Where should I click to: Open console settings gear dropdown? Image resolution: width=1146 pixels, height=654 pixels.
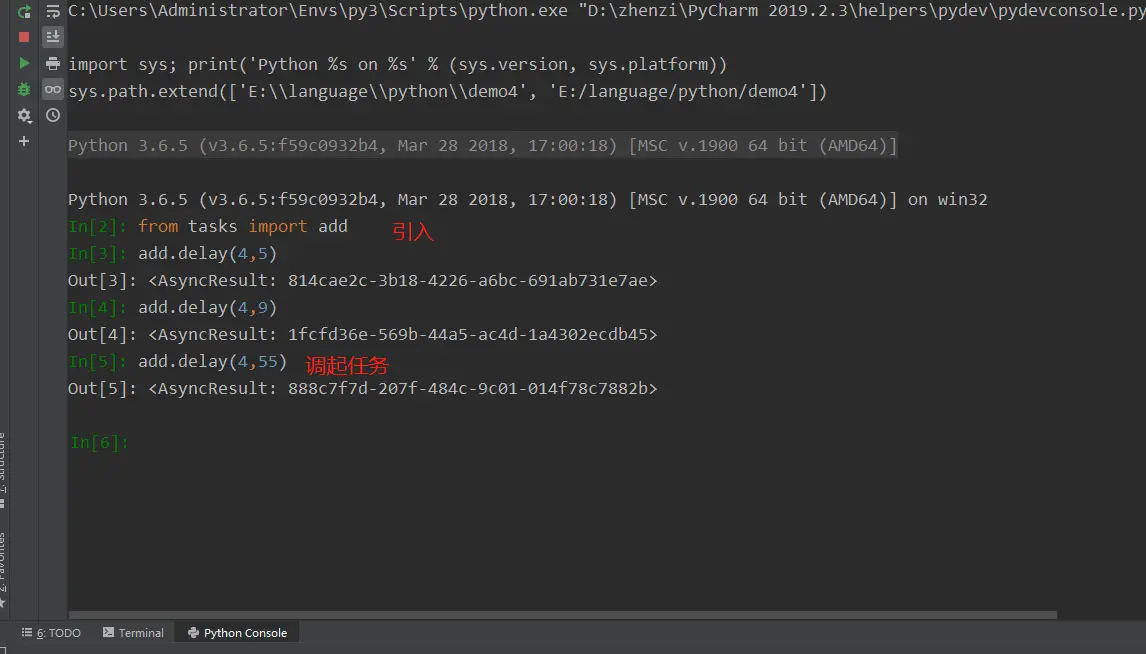pyautogui.click(x=24, y=115)
